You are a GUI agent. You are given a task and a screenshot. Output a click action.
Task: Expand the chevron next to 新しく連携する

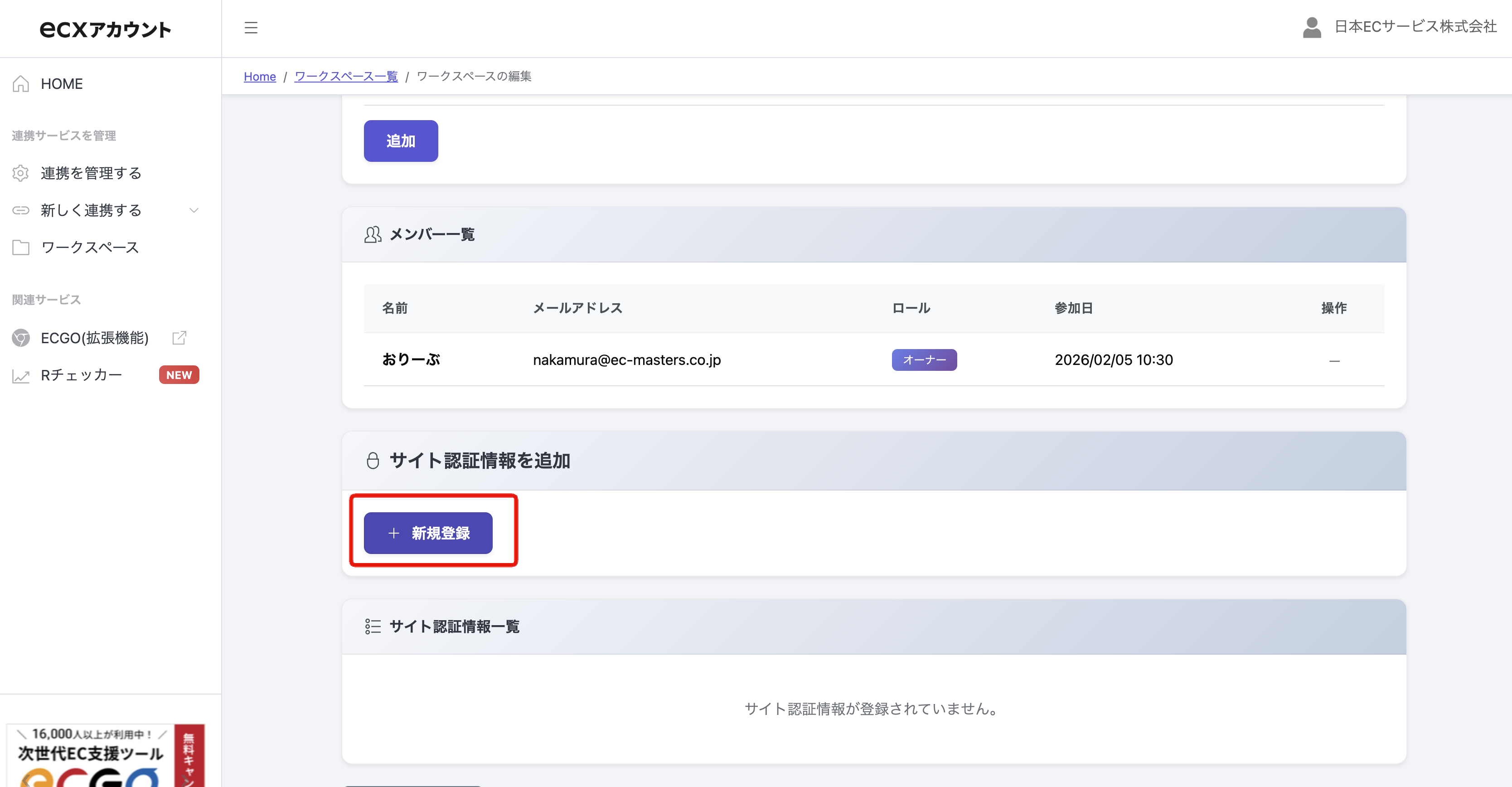[194, 209]
